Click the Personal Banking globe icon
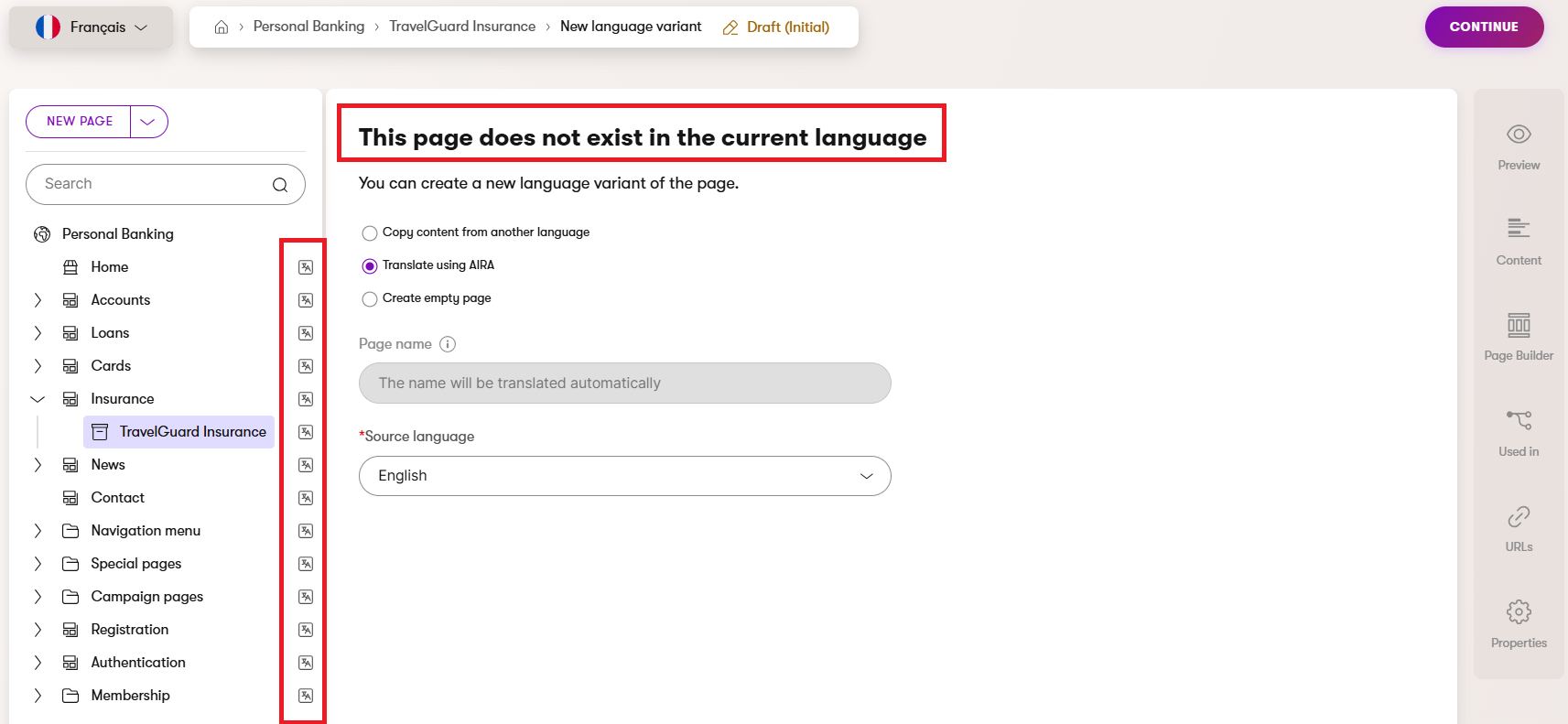 tap(42, 234)
